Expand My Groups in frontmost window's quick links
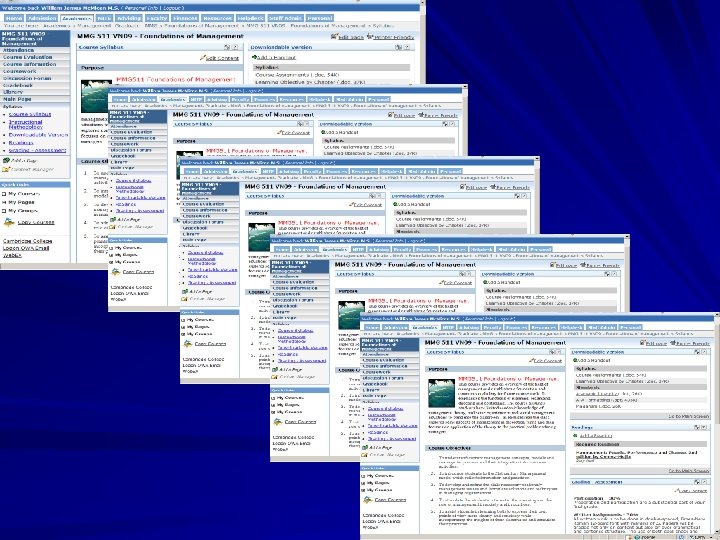This screenshot has width=720, height=540. 363,490
